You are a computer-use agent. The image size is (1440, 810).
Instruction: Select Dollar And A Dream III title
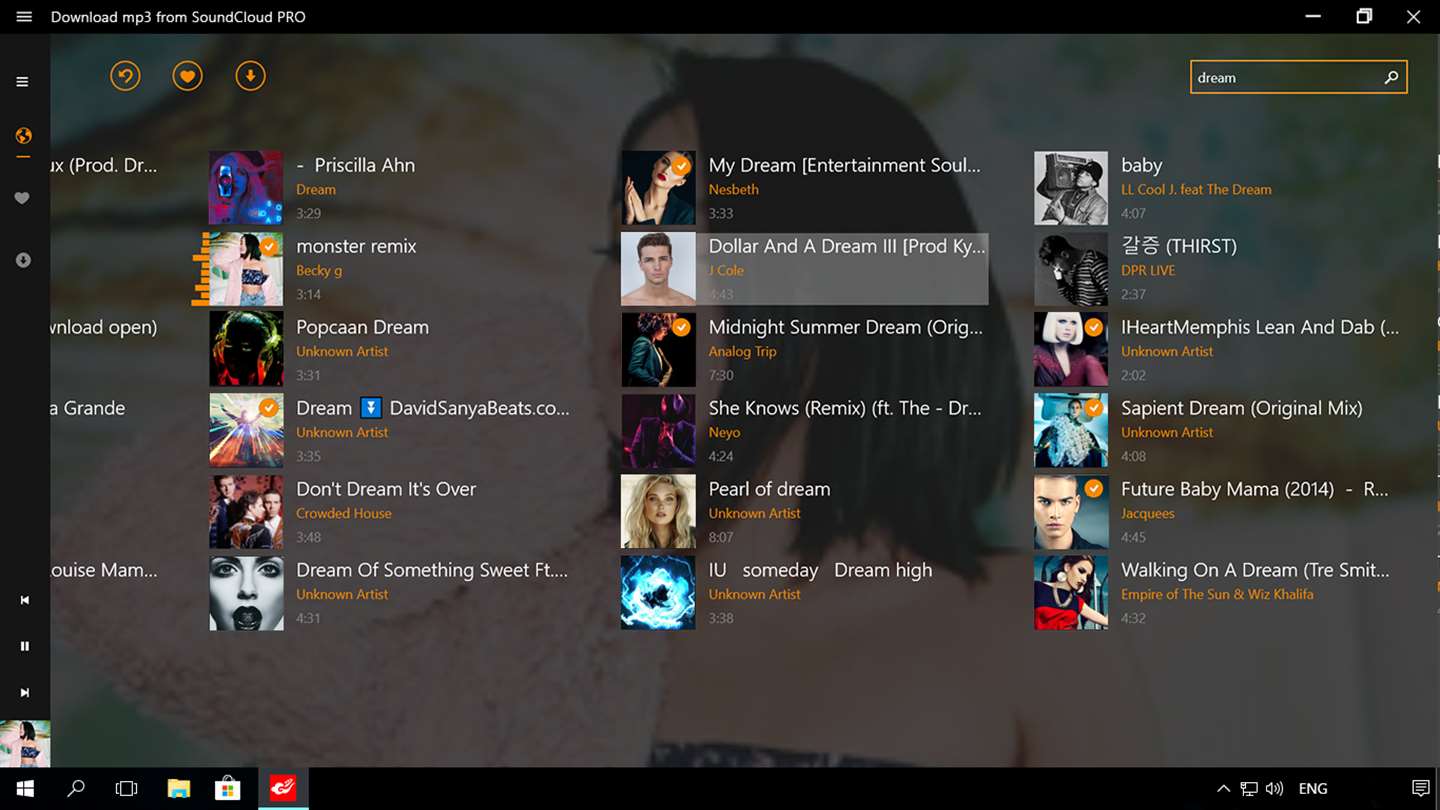[x=847, y=246]
